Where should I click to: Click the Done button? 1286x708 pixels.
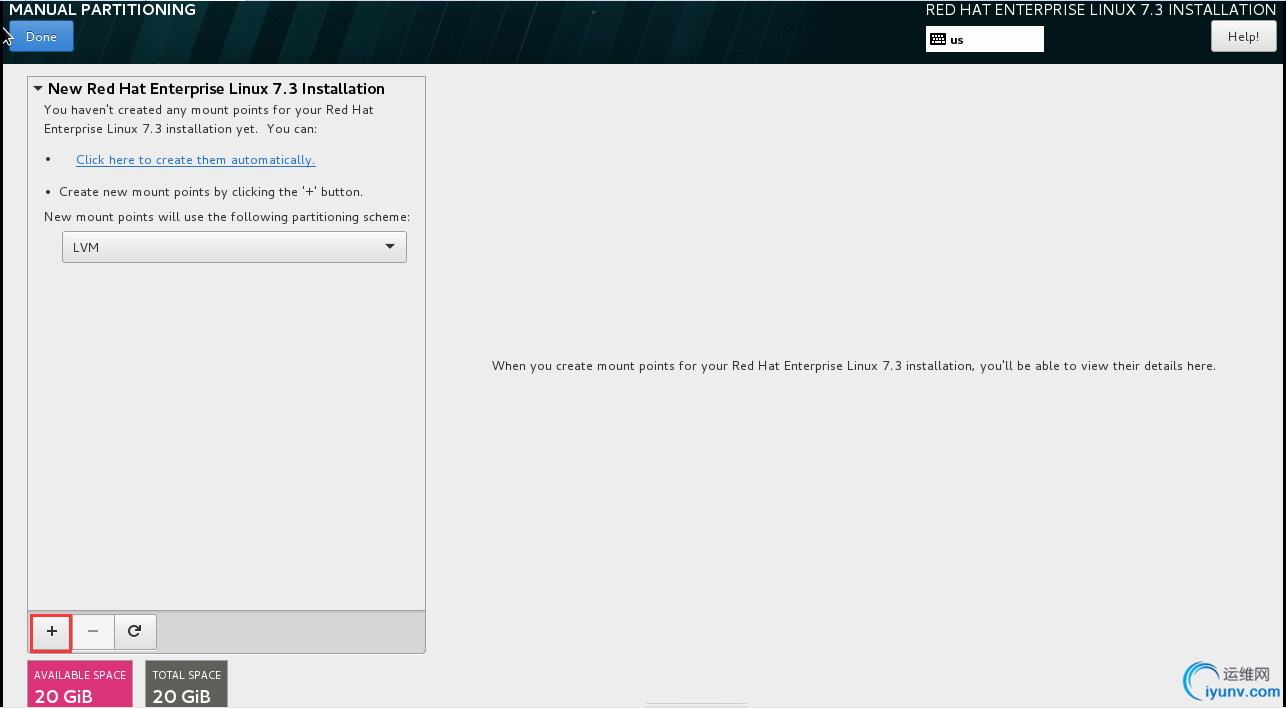click(41, 37)
